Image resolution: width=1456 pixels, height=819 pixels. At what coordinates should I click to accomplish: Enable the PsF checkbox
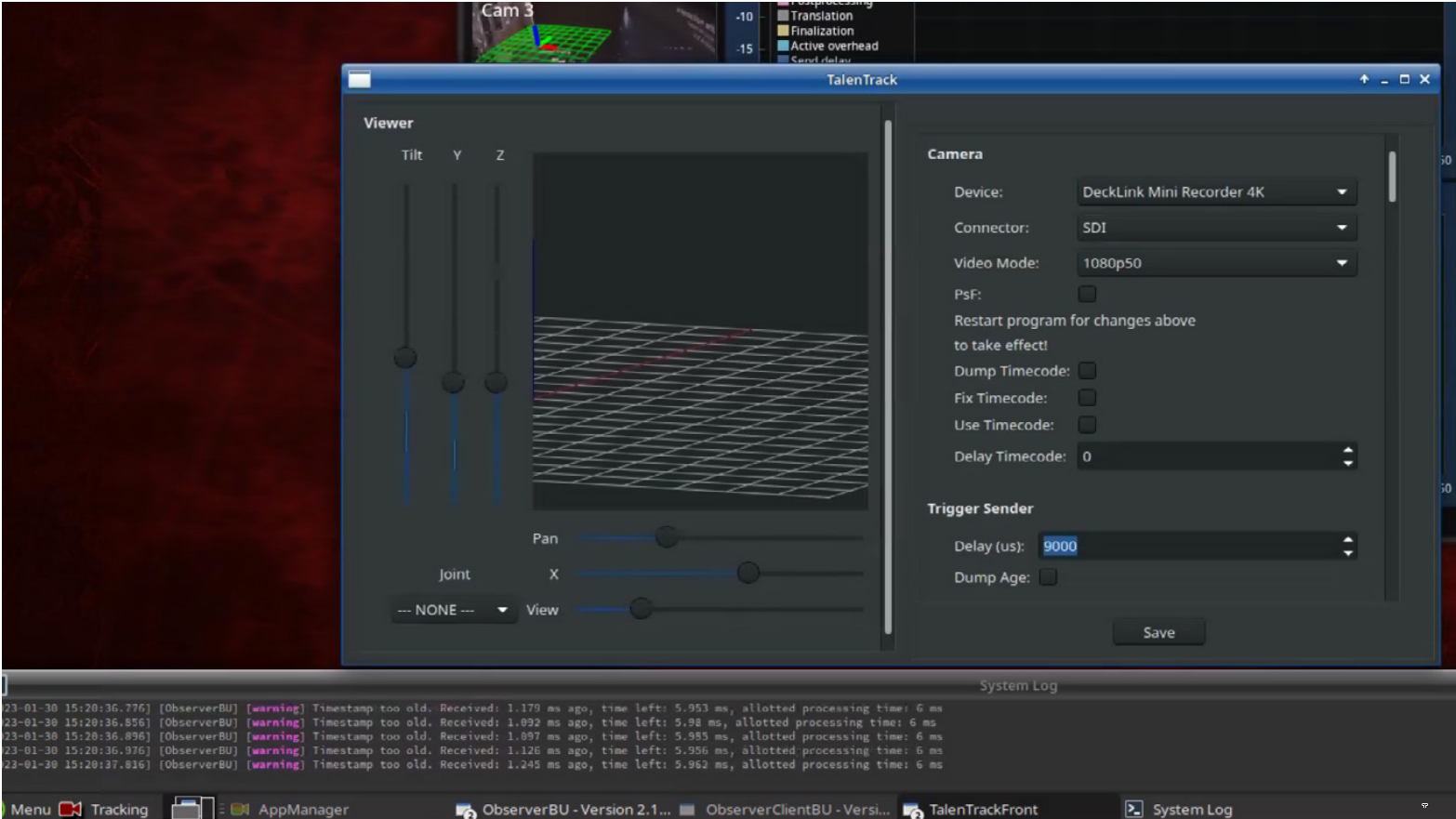(1086, 294)
